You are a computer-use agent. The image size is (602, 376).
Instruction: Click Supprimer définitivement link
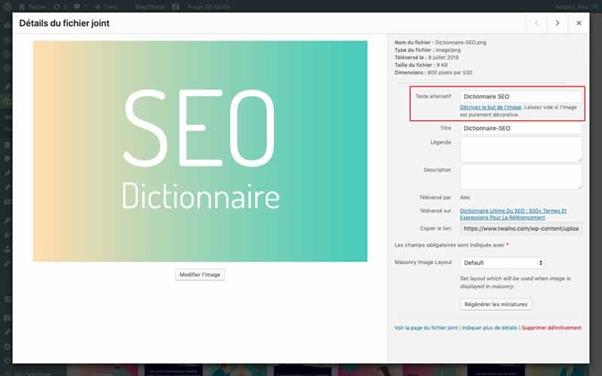click(x=551, y=328)
